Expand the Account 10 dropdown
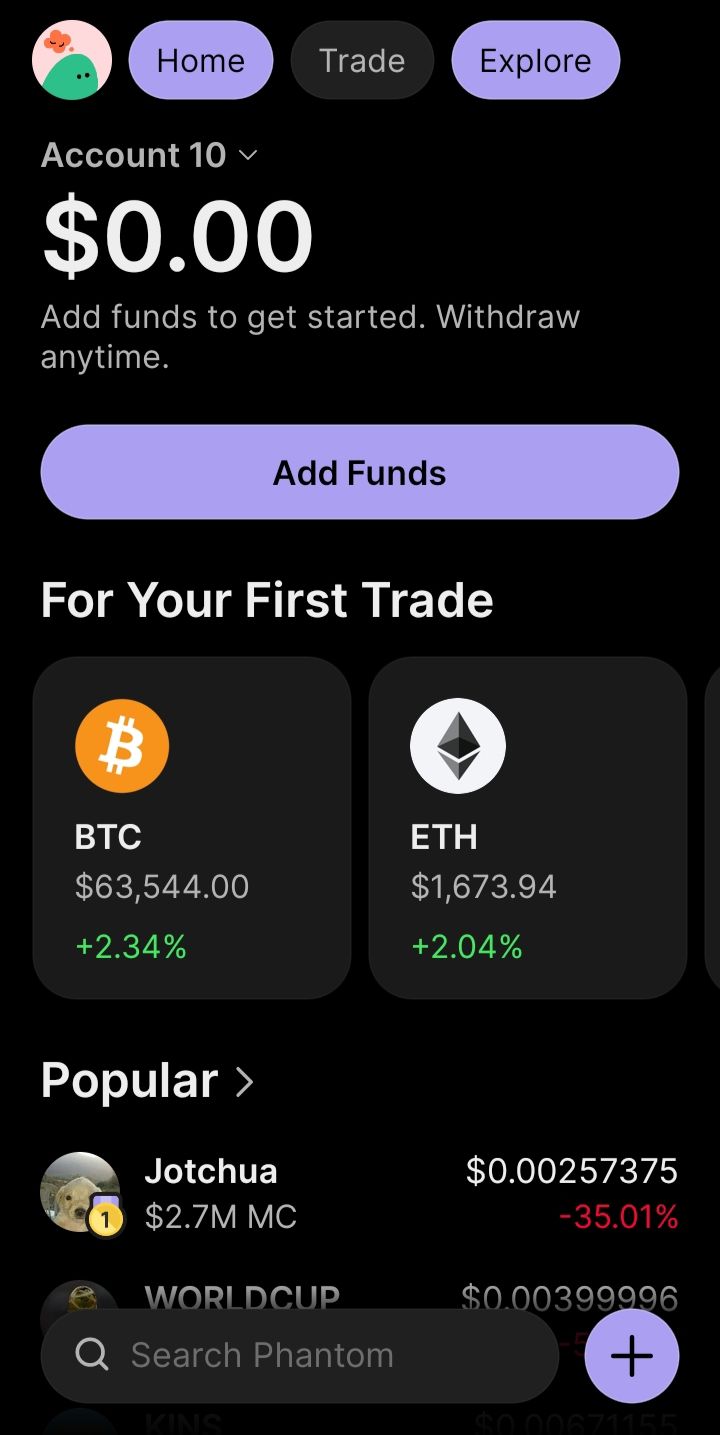This screenshot has width=720, height=1435. [x=149, y=155]
